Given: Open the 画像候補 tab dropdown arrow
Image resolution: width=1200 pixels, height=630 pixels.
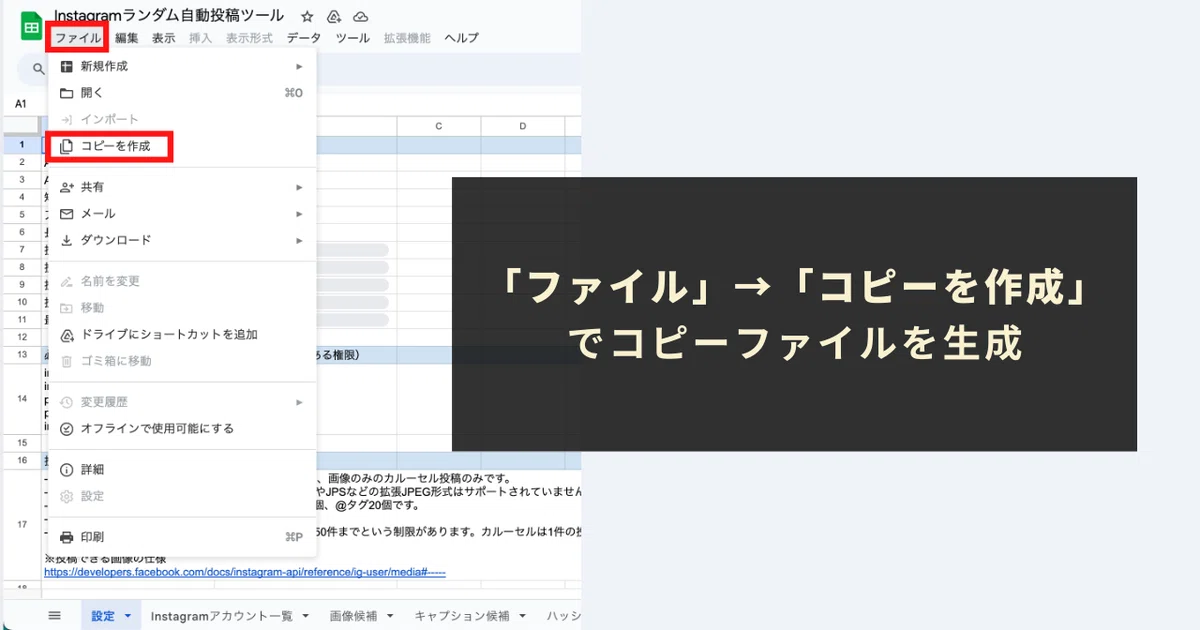Looking at the screenshot, I should tap(390, 616).
